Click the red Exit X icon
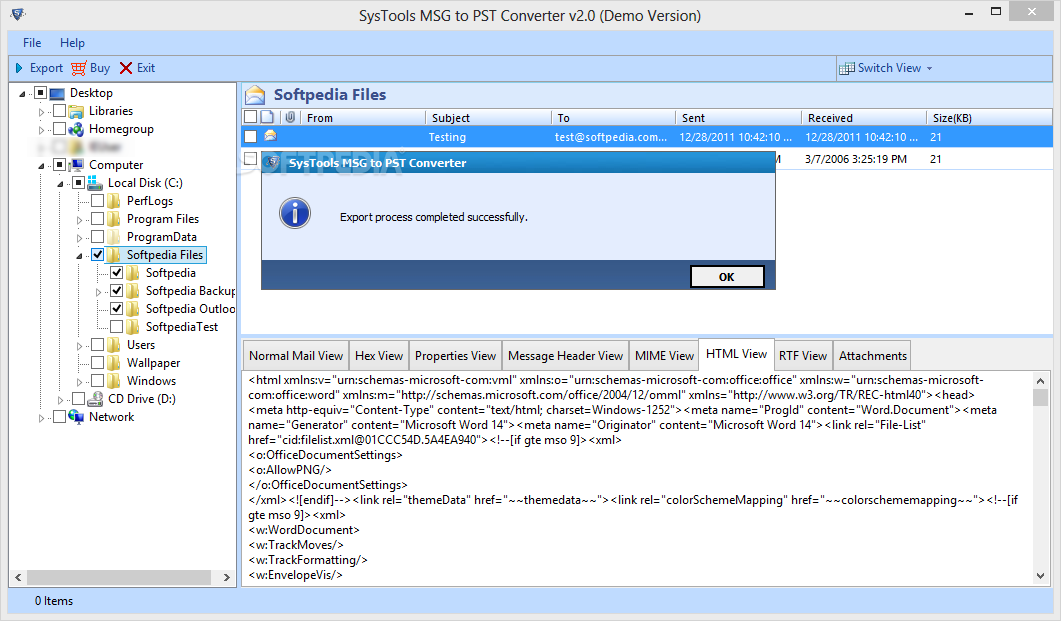The width and height of the screenshot is (1061, 621). click(x=126, y=68)
